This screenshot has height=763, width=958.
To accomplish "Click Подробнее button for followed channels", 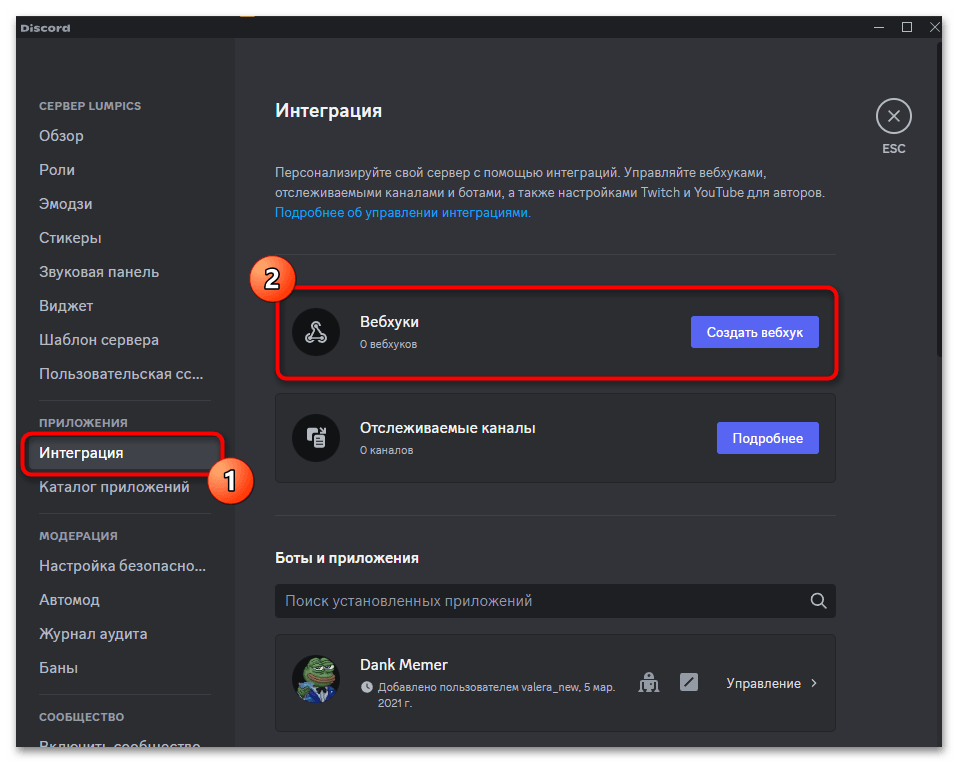I will pyautogui.click(x=767, y=438).
